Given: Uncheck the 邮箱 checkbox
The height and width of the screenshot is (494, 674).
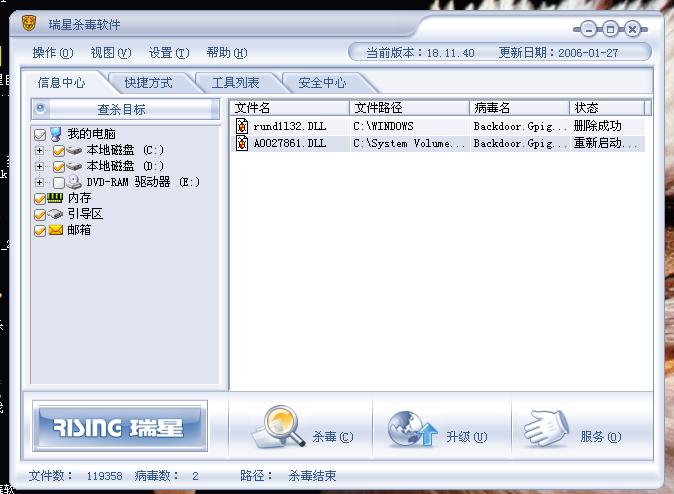Looking at the screenshot, I should (40, 231).
